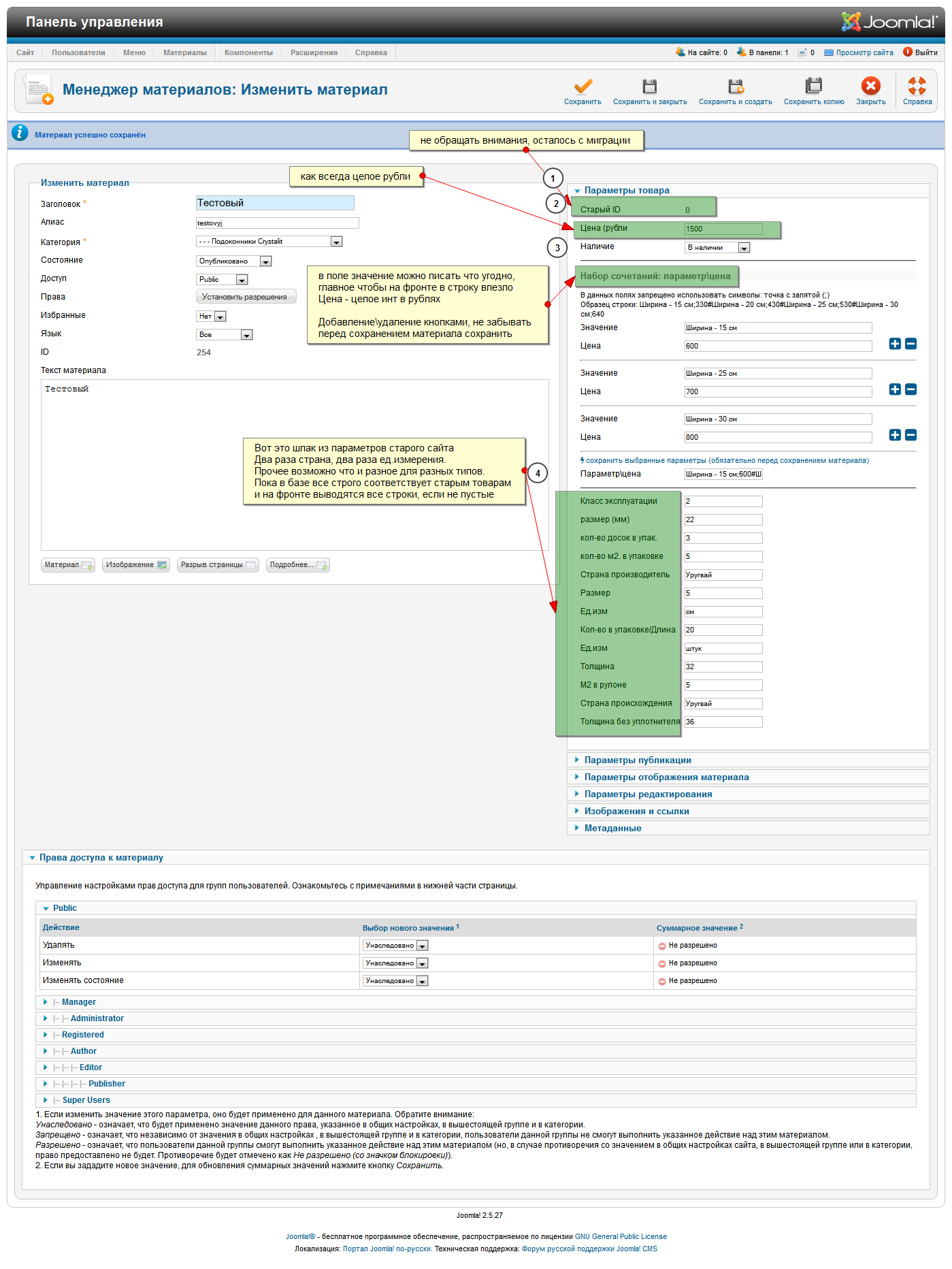Viewport: 952px width, 1269px height.
Task: Open GNU General Public License link
Action: click(621, 1236)
